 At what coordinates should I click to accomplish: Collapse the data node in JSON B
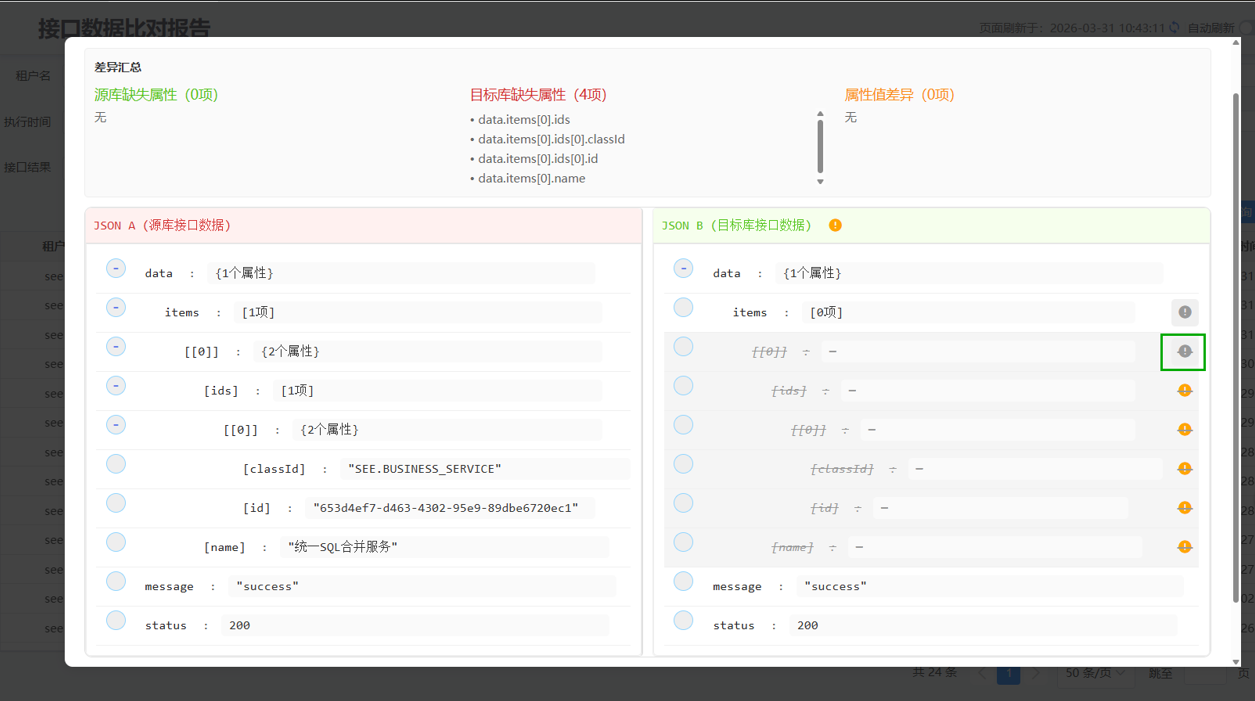tap(683, 268)
